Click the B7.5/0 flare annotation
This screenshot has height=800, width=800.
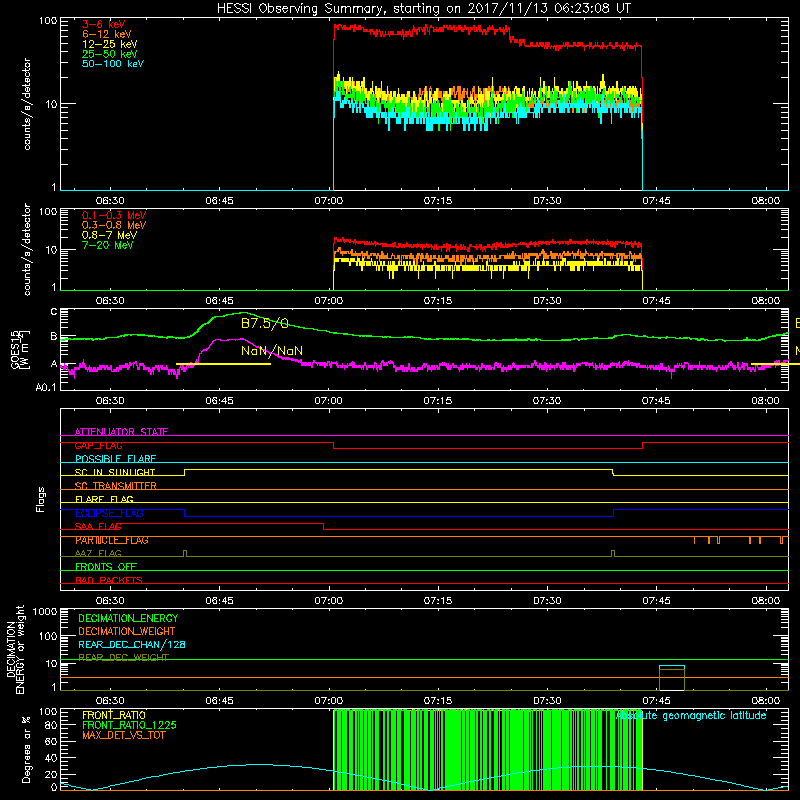click(265, 323)
